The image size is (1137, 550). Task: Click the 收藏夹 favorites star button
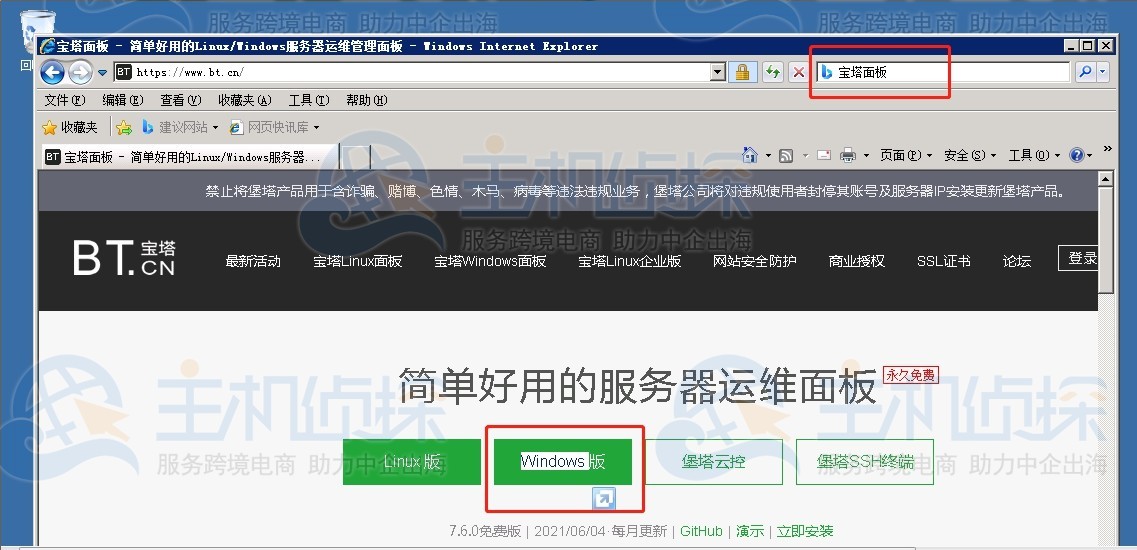pos(70,127)
